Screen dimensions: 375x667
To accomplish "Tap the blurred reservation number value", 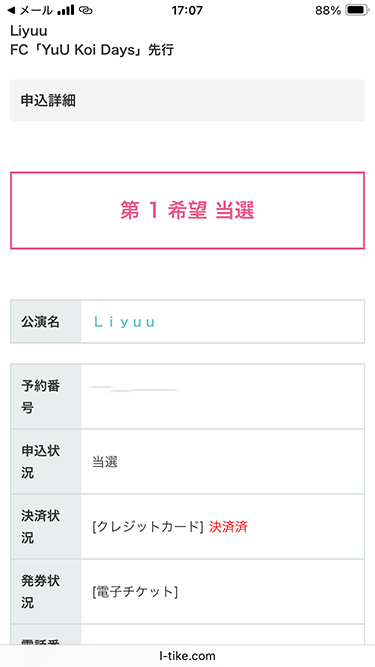I will pos(134,389).
